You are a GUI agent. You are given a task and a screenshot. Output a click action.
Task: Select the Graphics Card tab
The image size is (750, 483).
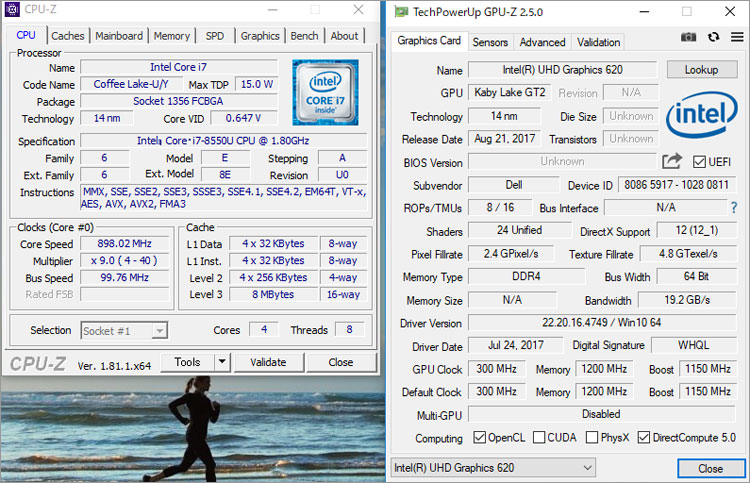coord(429,41)
